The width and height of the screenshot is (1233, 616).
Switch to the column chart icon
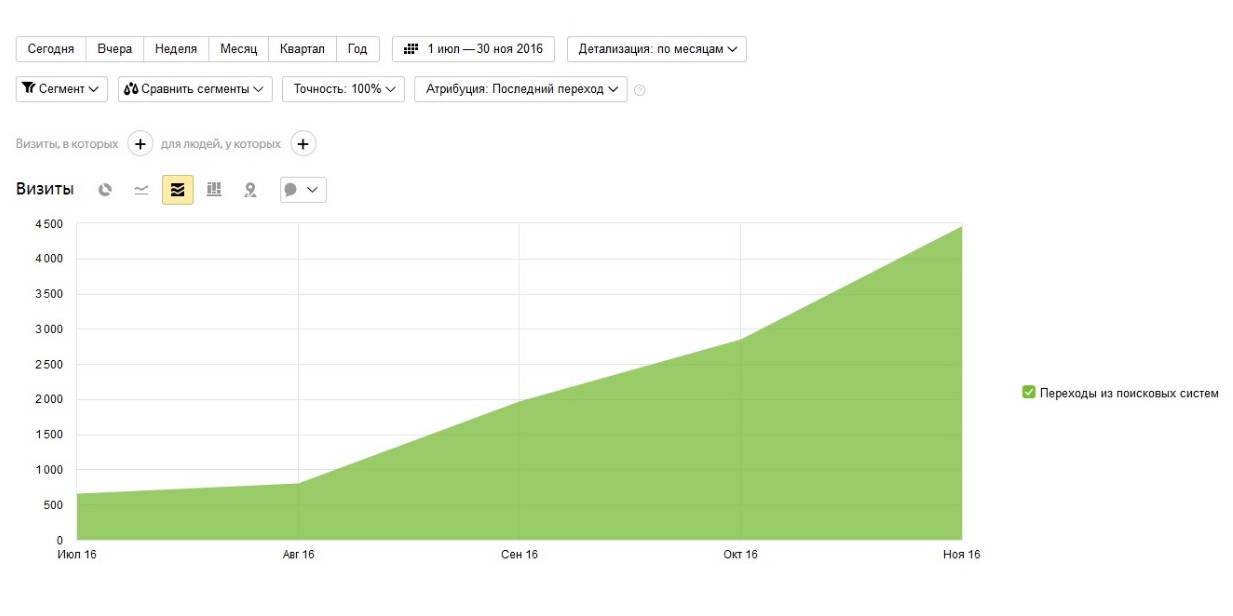tap(214, 190)
